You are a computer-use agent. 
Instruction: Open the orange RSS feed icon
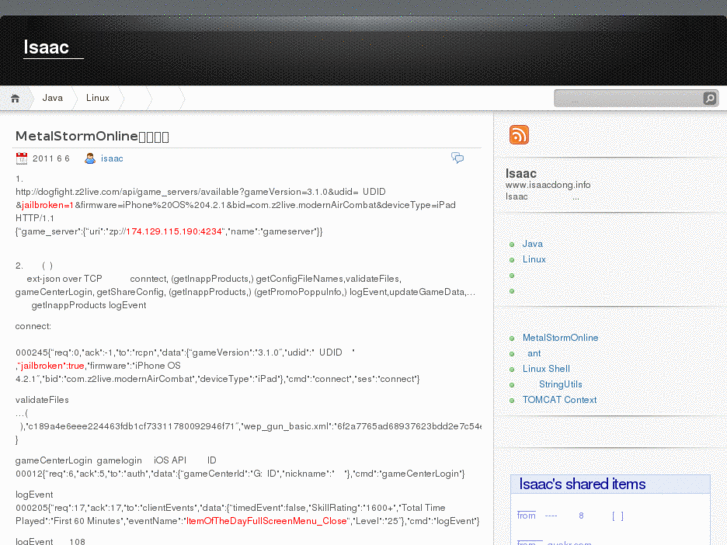pos(519,135)
